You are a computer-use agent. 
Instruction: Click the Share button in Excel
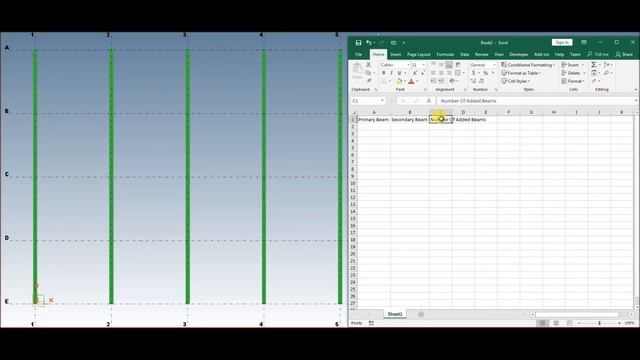pyautogui.click(x=624, y=54)
